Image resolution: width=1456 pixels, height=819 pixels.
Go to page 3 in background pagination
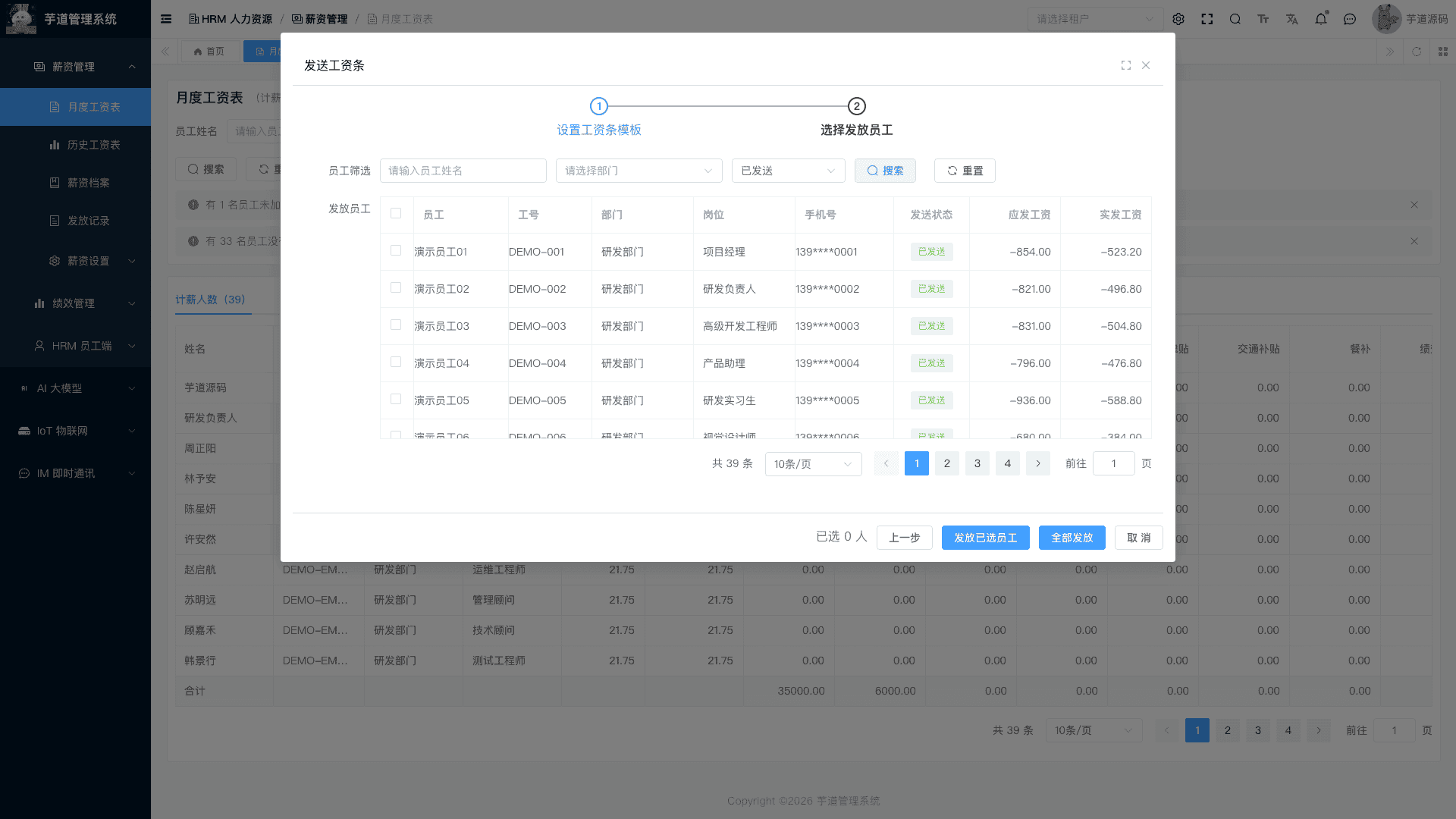(x=1258, y=730)
